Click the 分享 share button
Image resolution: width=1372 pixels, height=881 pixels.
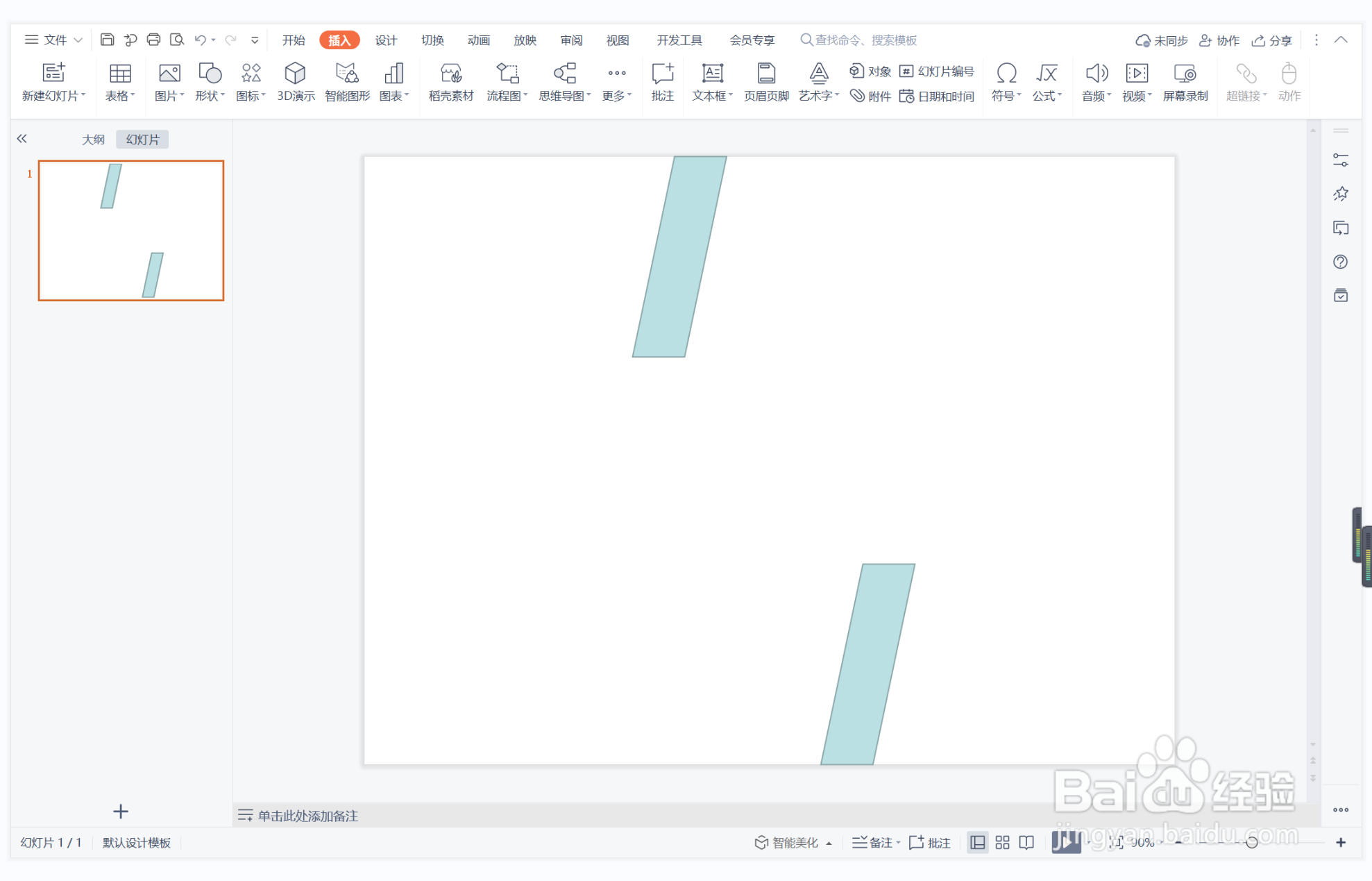(1271, 40)
